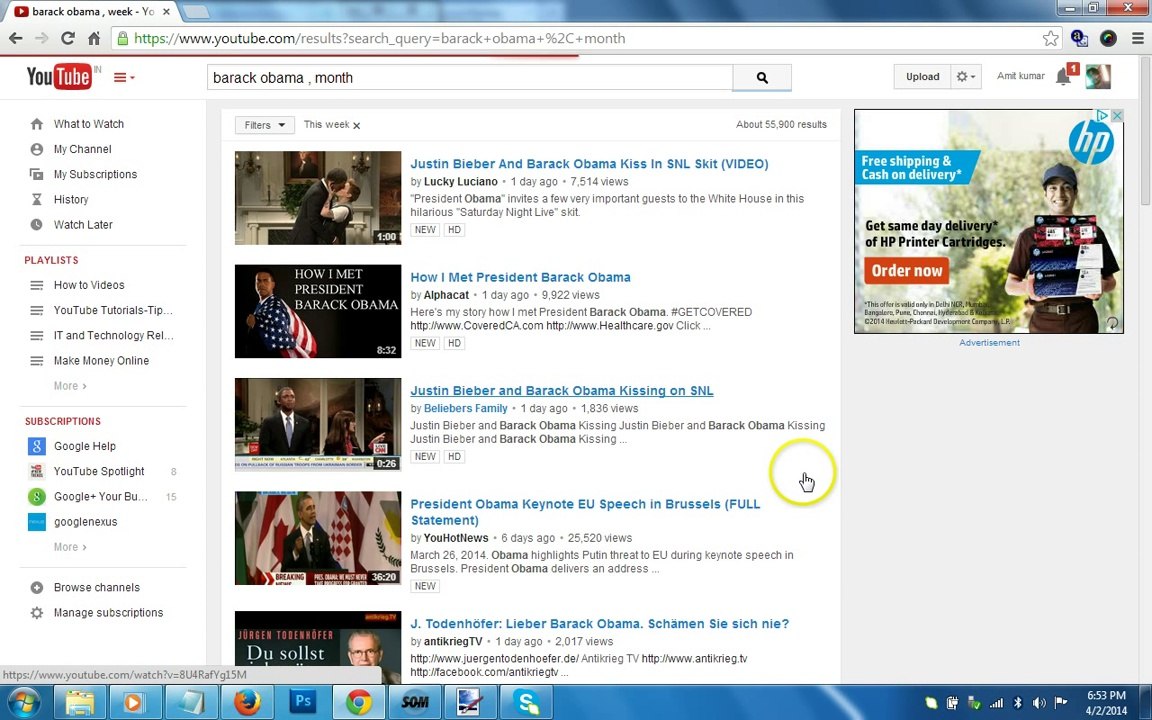This screenshot has width=1152, height=720.
Task: Open What to Watch in sidebar
Action: pyautogui.click(x=88, y=124)
